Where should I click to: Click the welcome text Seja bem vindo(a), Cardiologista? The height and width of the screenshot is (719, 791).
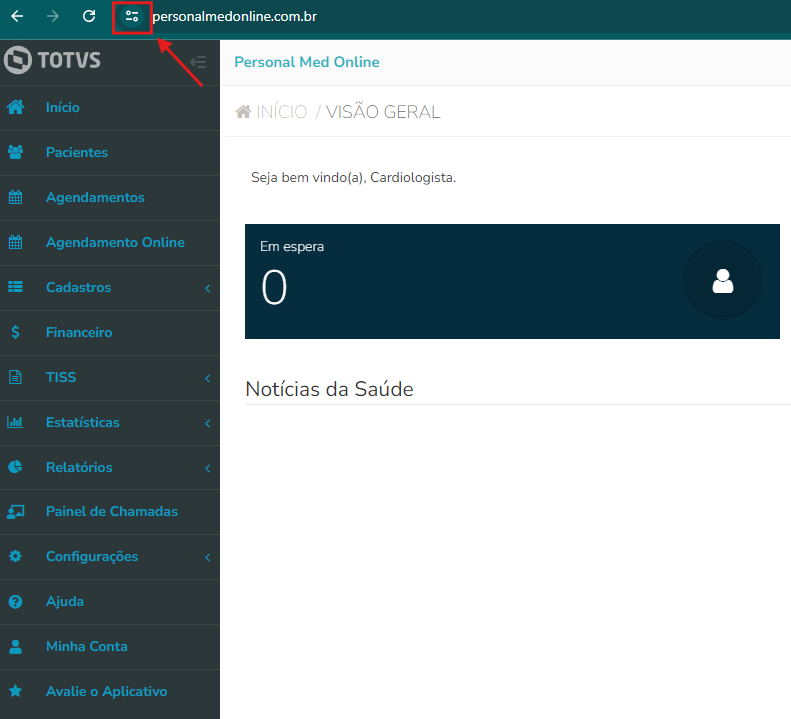point(354,178)
